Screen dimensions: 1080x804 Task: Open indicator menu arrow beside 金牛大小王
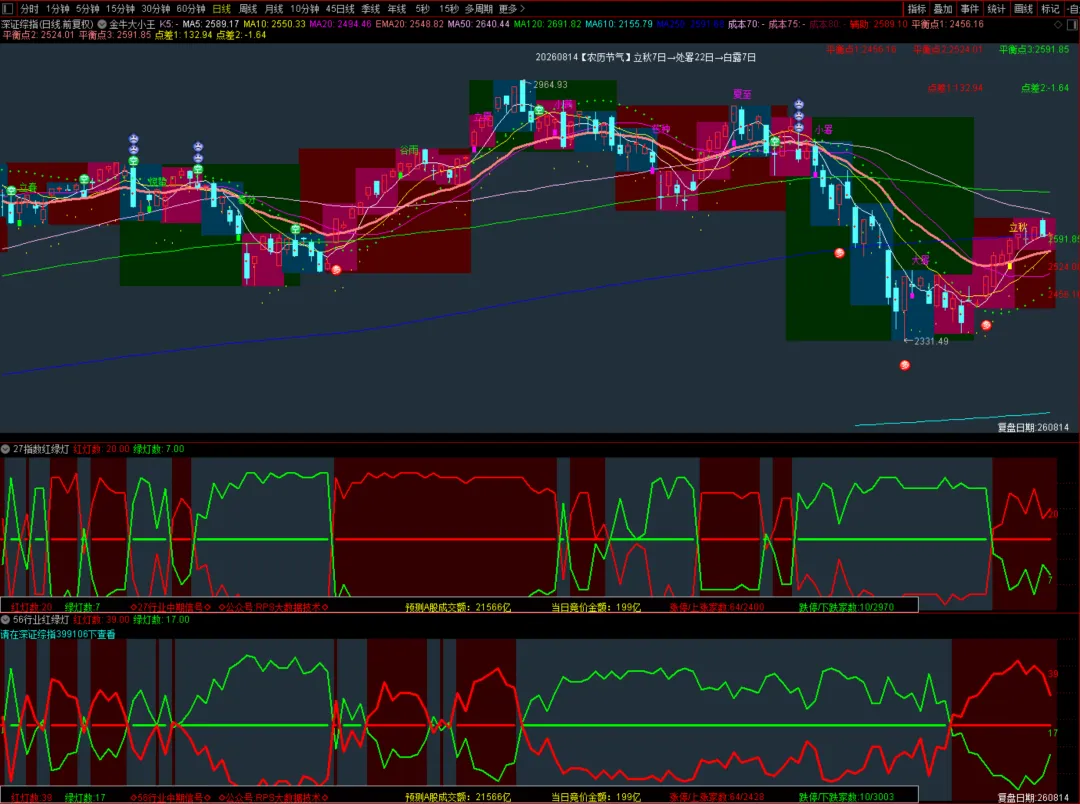point(102,24)
